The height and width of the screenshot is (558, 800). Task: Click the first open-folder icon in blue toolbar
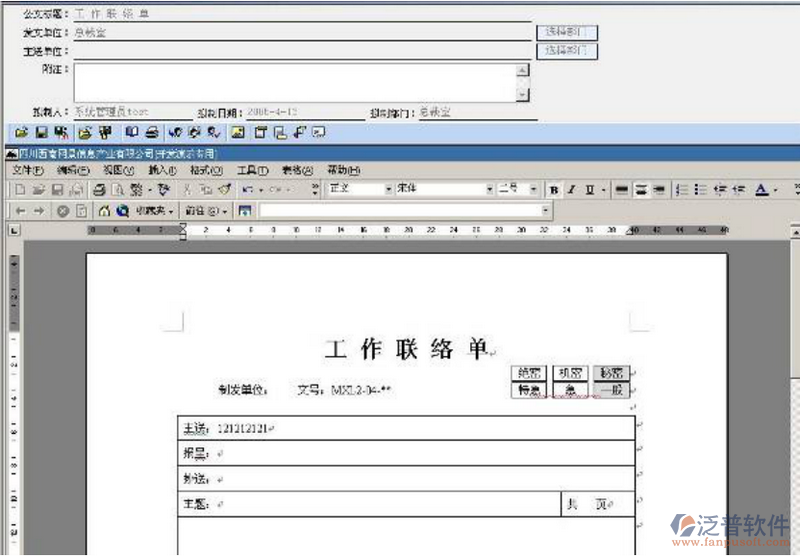(x=19, y=132)
